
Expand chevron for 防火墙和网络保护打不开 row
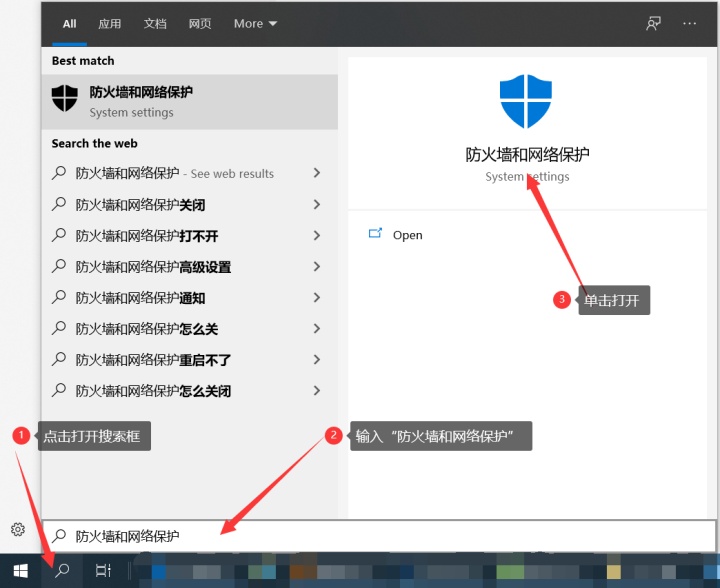317,235
